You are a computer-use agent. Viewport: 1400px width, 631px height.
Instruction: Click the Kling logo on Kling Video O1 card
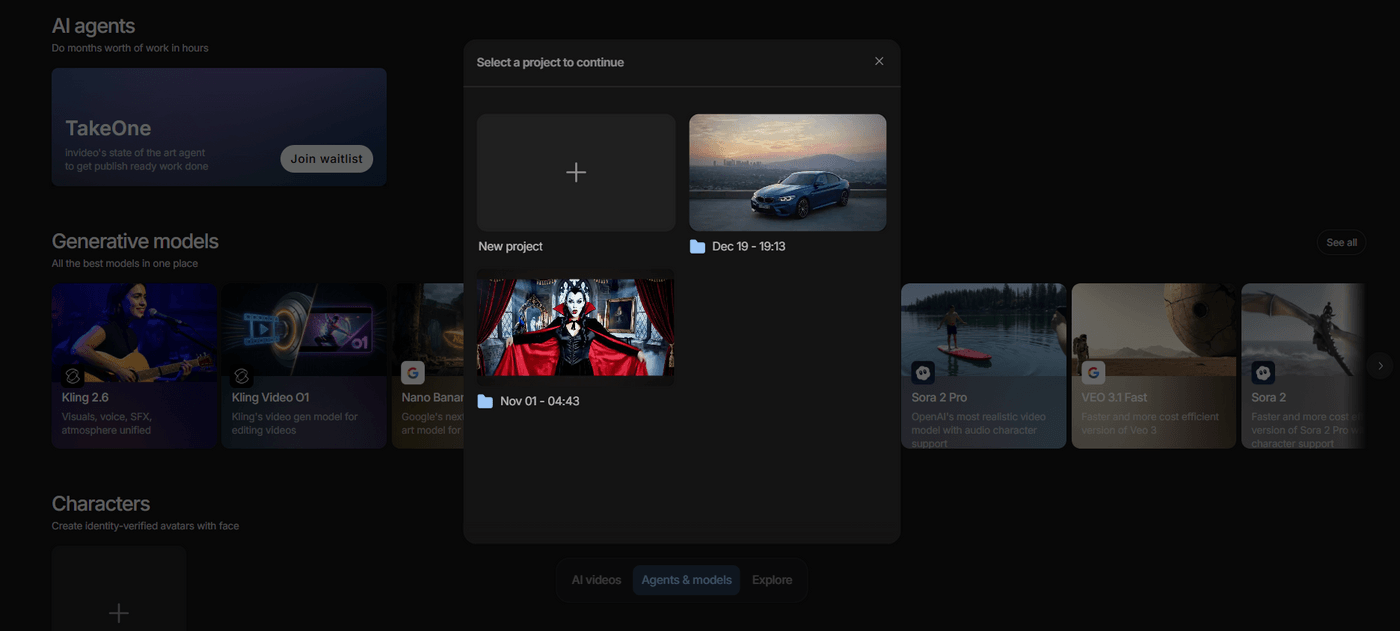pos(241,375)
